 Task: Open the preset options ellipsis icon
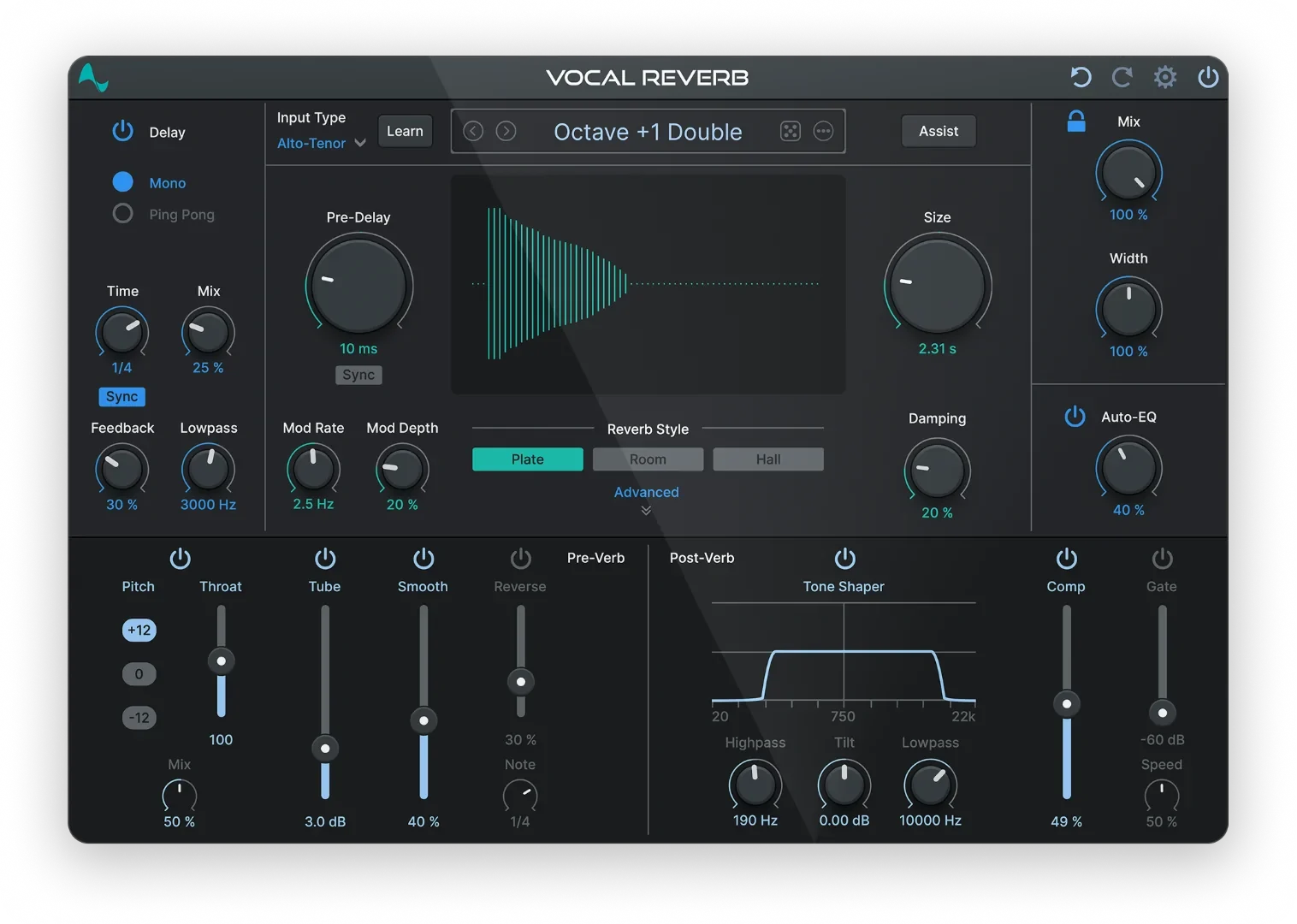pyautogui.click(x=823, y=131)
